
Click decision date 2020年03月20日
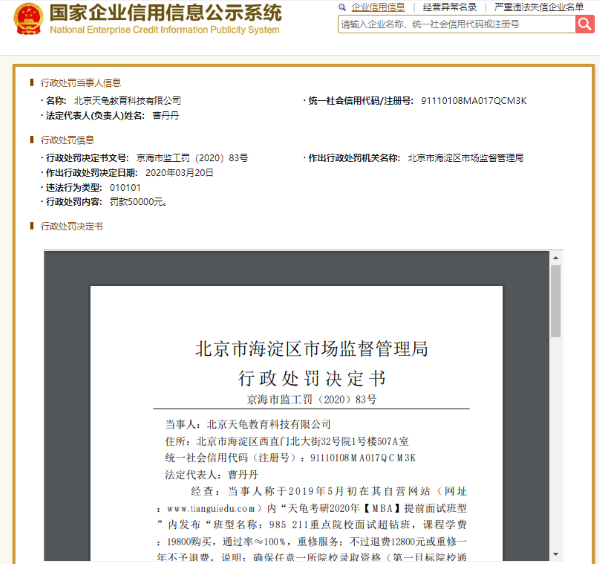179,173
